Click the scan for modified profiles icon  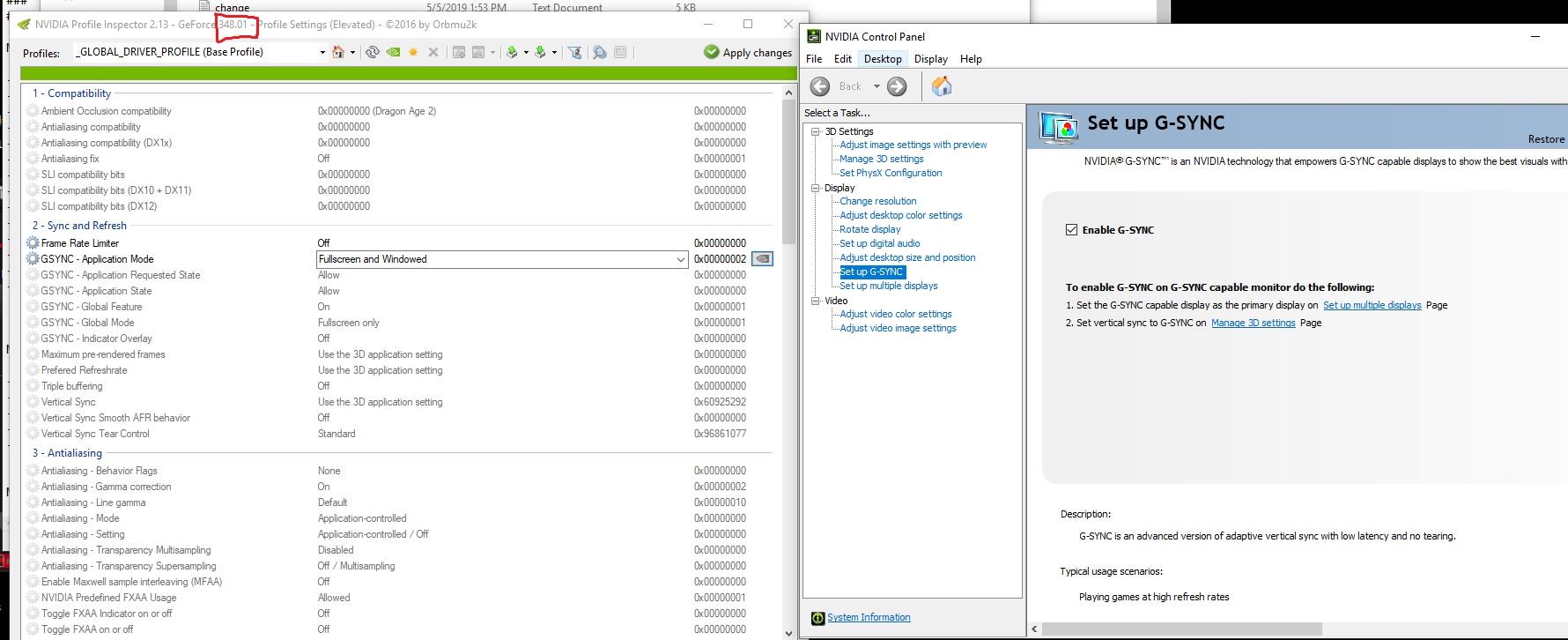point(600,52)
